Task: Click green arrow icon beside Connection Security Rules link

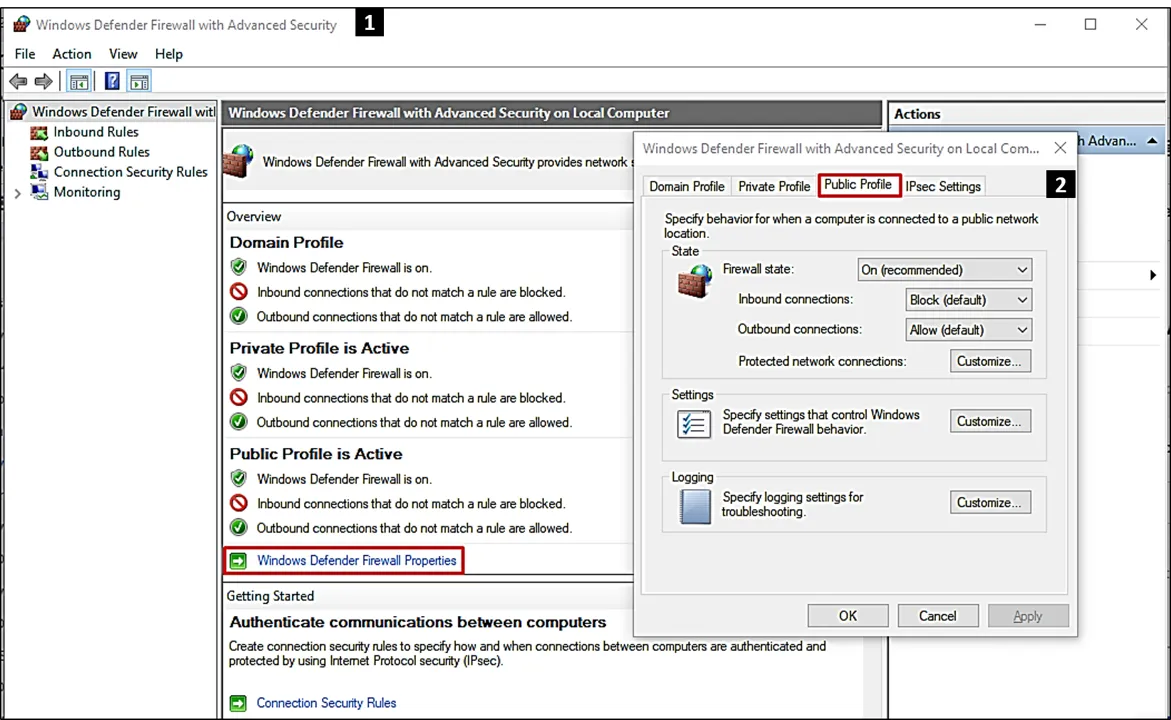Action: tap(238, 703)
